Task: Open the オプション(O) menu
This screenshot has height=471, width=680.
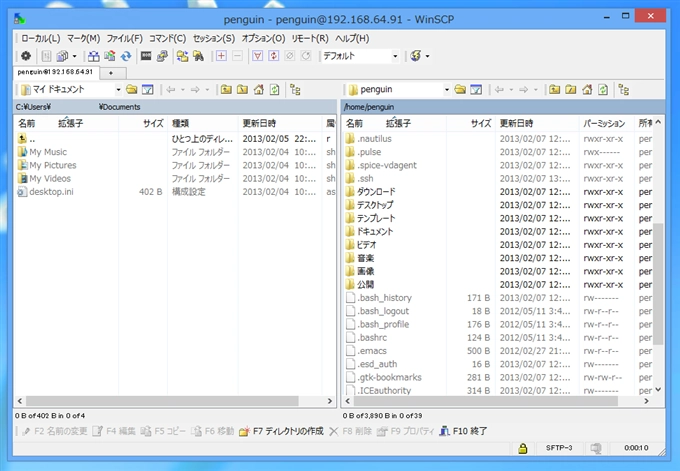Action: coord(263,39)
